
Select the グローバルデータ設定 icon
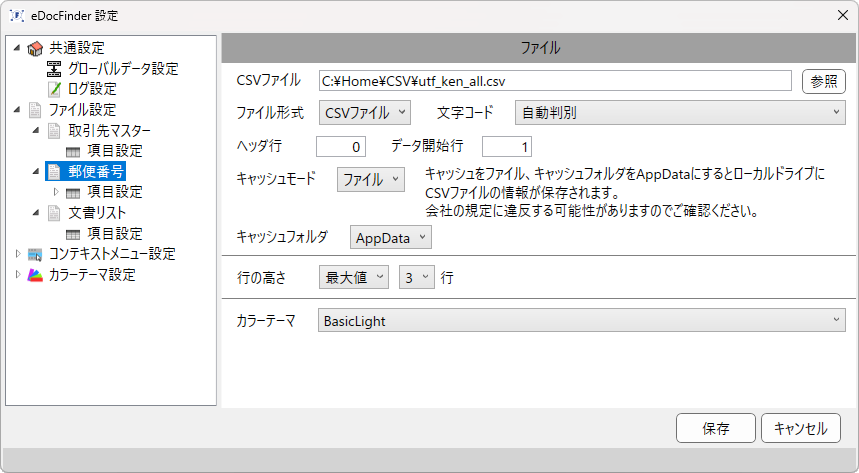click(x=54, y=69)
